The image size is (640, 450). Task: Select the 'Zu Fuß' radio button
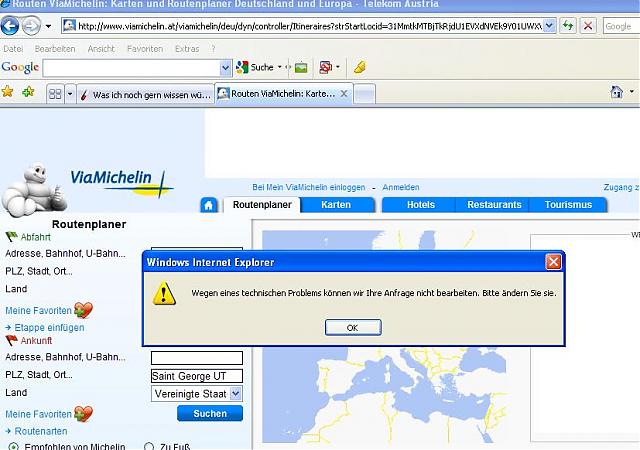149,447
